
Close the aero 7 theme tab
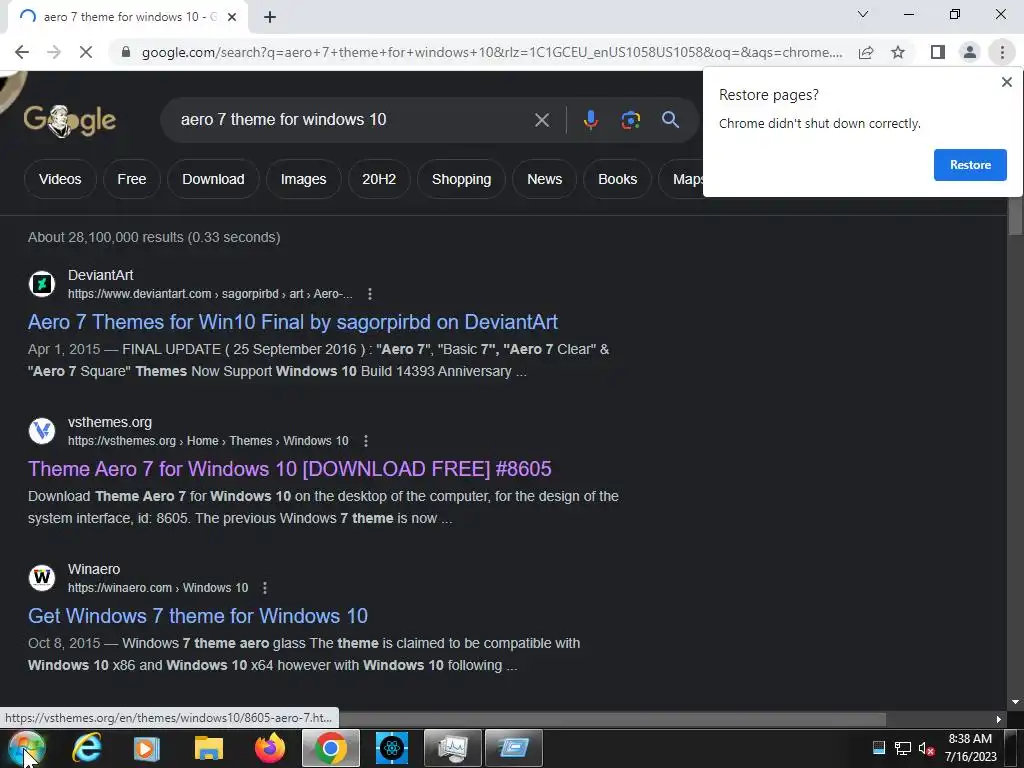[x=232, y=17]
